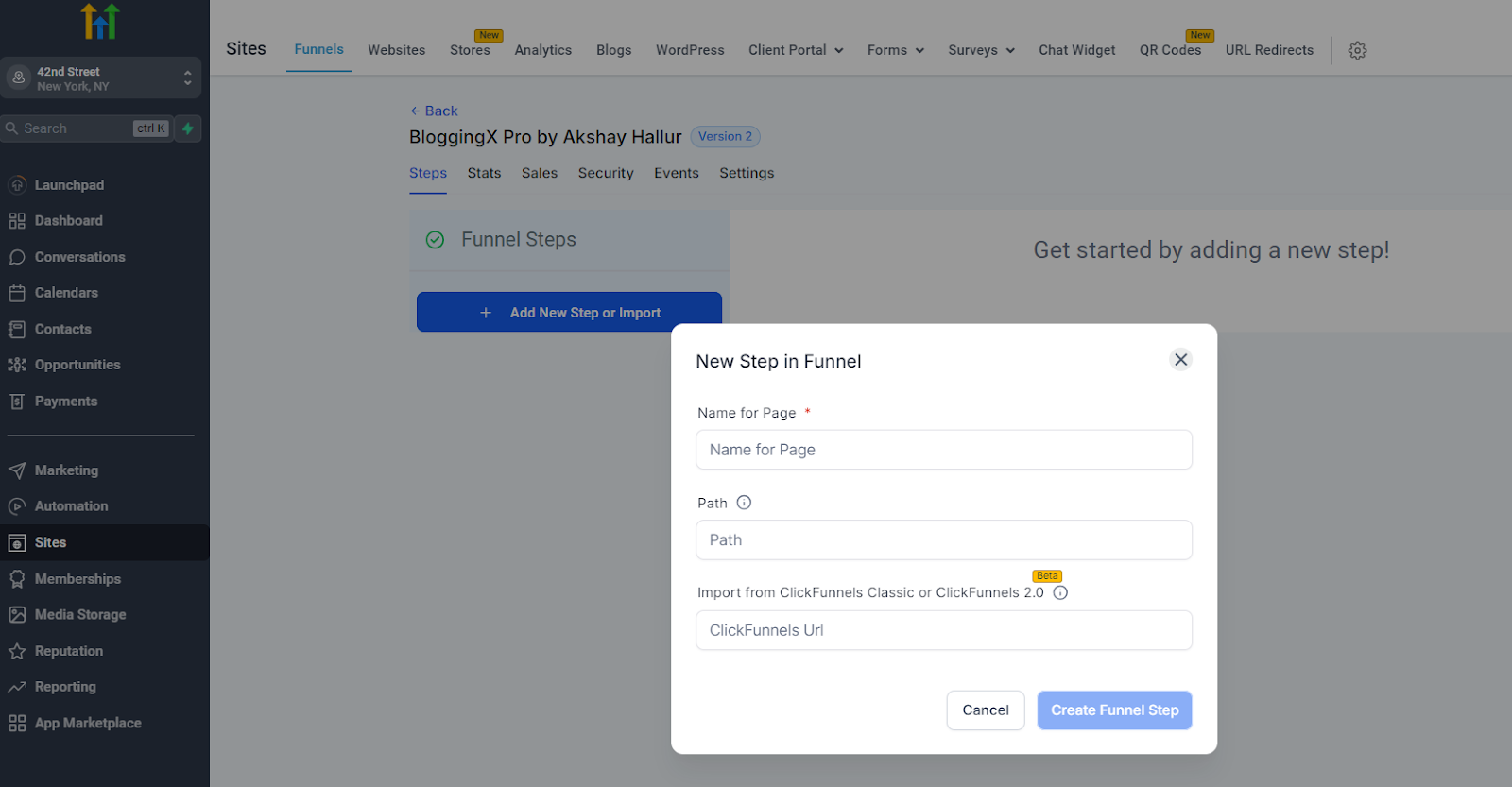Switch to the Stats tab

[x=484, y=173]
